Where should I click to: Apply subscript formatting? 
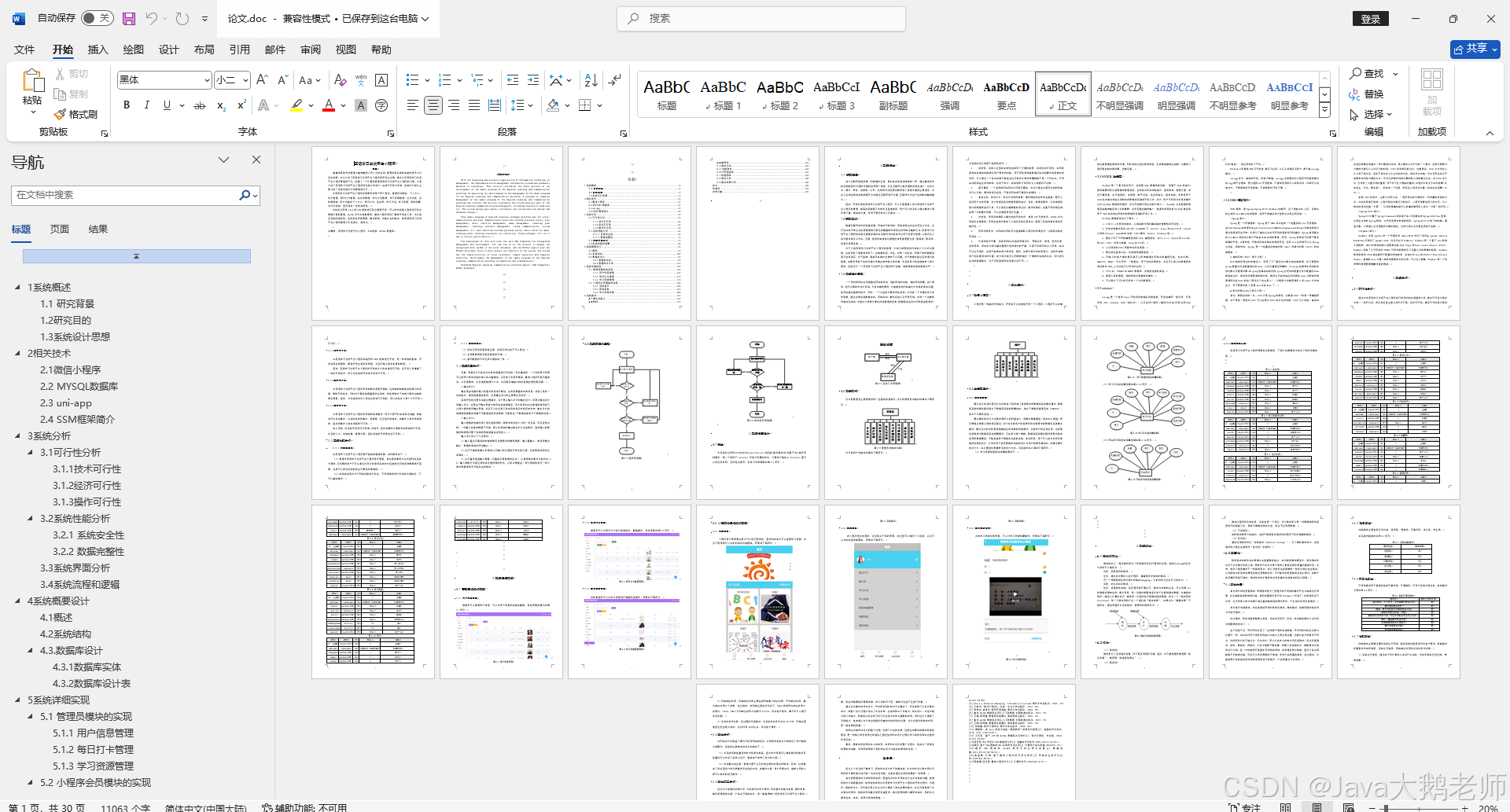coord(221,105)
